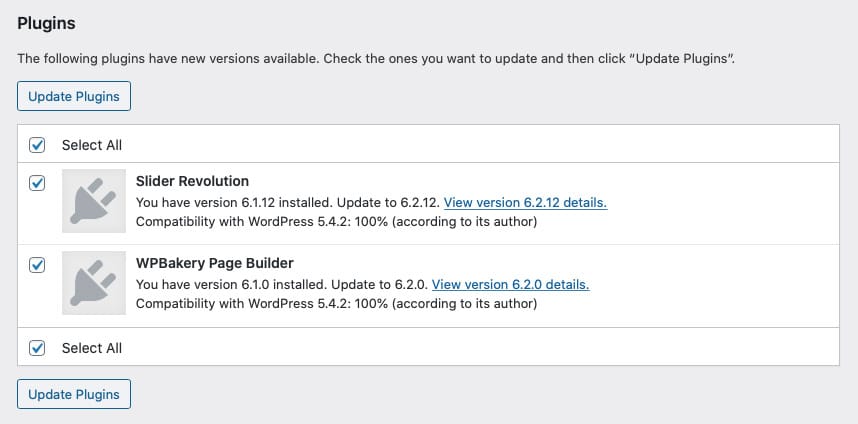Viewport: 858px width, 424px height.
Task: Click the bottom Select All label
Action: coord(92,348)
